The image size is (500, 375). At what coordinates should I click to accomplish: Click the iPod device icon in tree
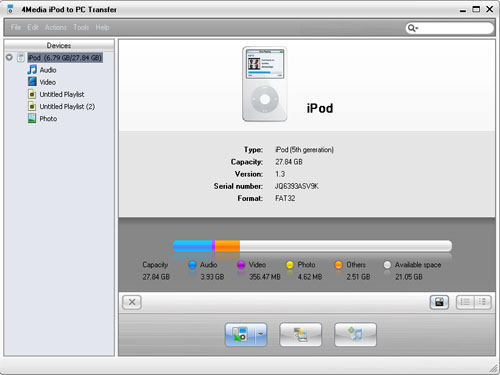(x=21, y=58)
